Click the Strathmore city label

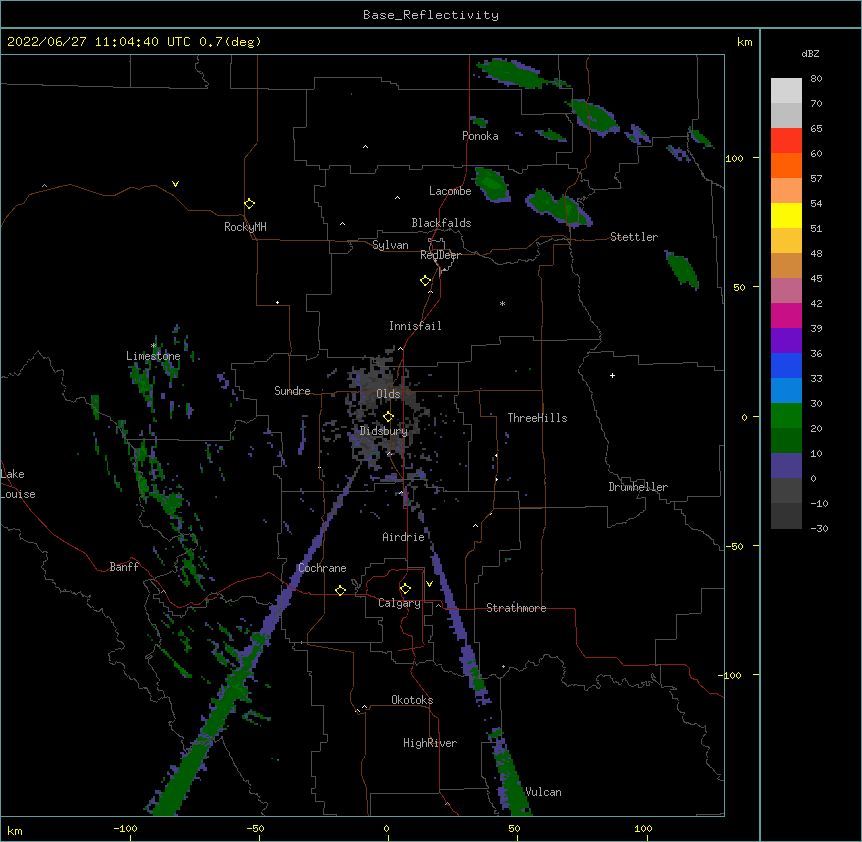pyautogui.click(x=516, y=608)
